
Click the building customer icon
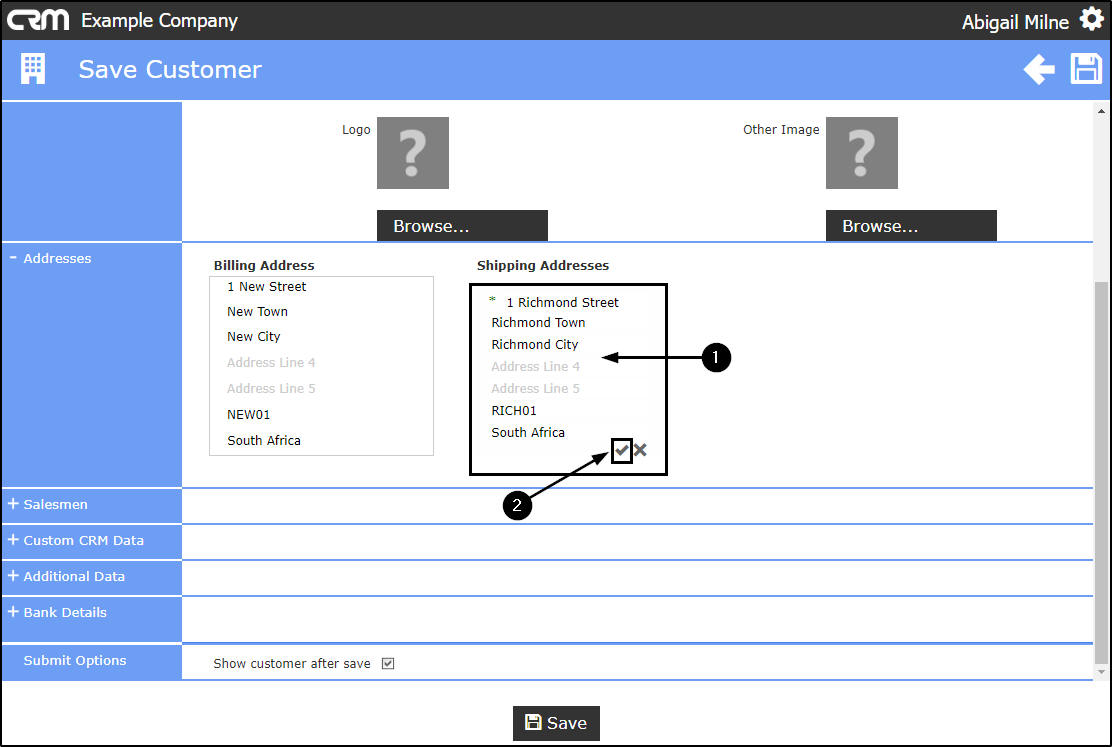(33, 69)
